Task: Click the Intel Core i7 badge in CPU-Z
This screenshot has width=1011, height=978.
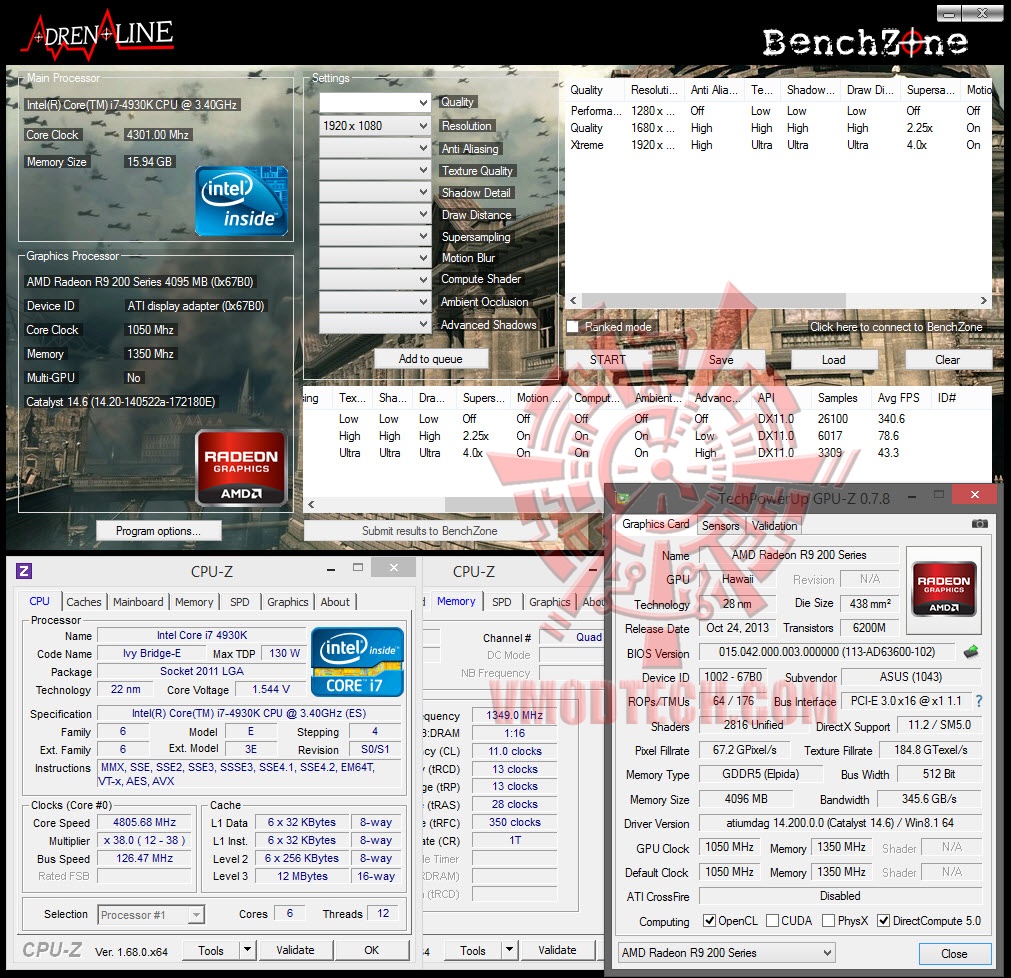Action: [357, 662]
